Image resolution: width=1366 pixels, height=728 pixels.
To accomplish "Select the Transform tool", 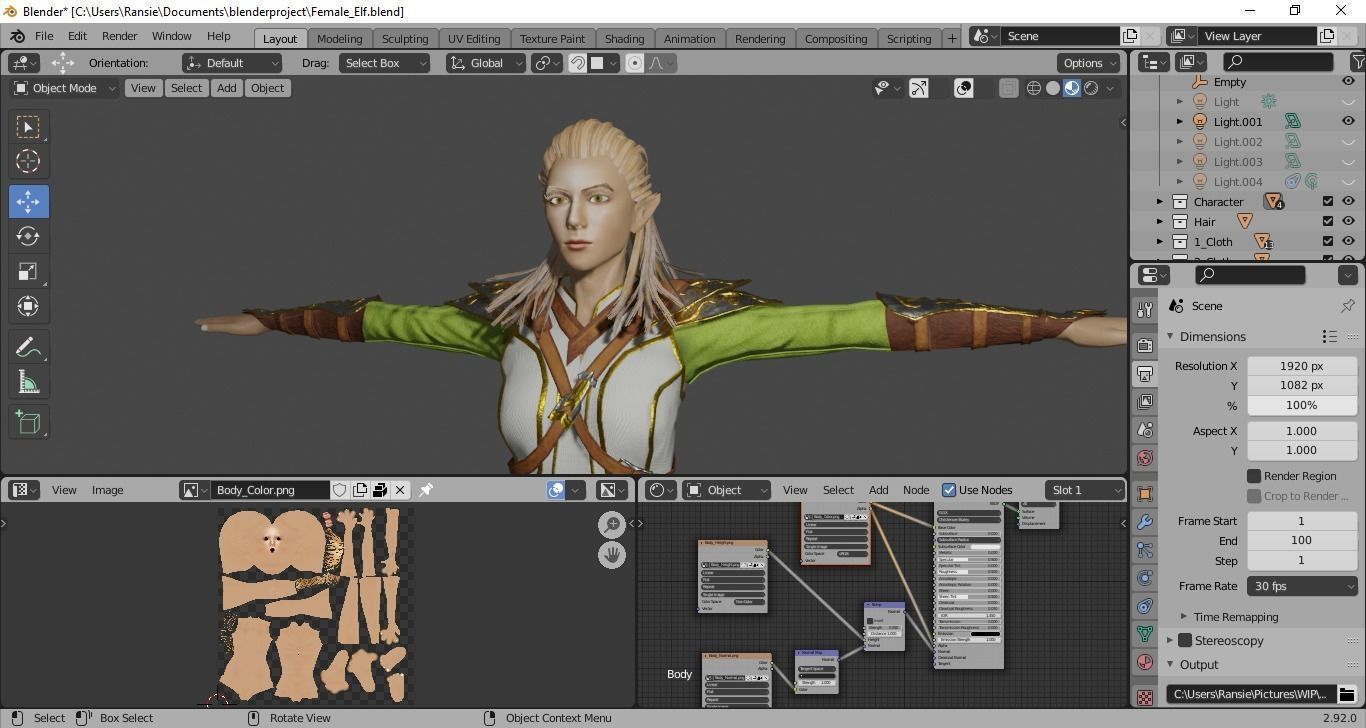I will pos(28,306).
